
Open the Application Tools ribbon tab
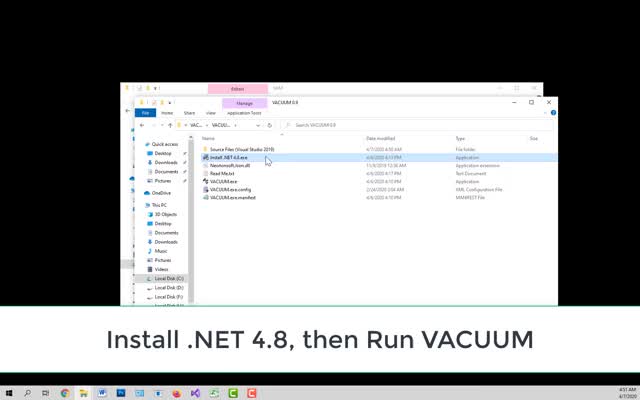point(244,113)
